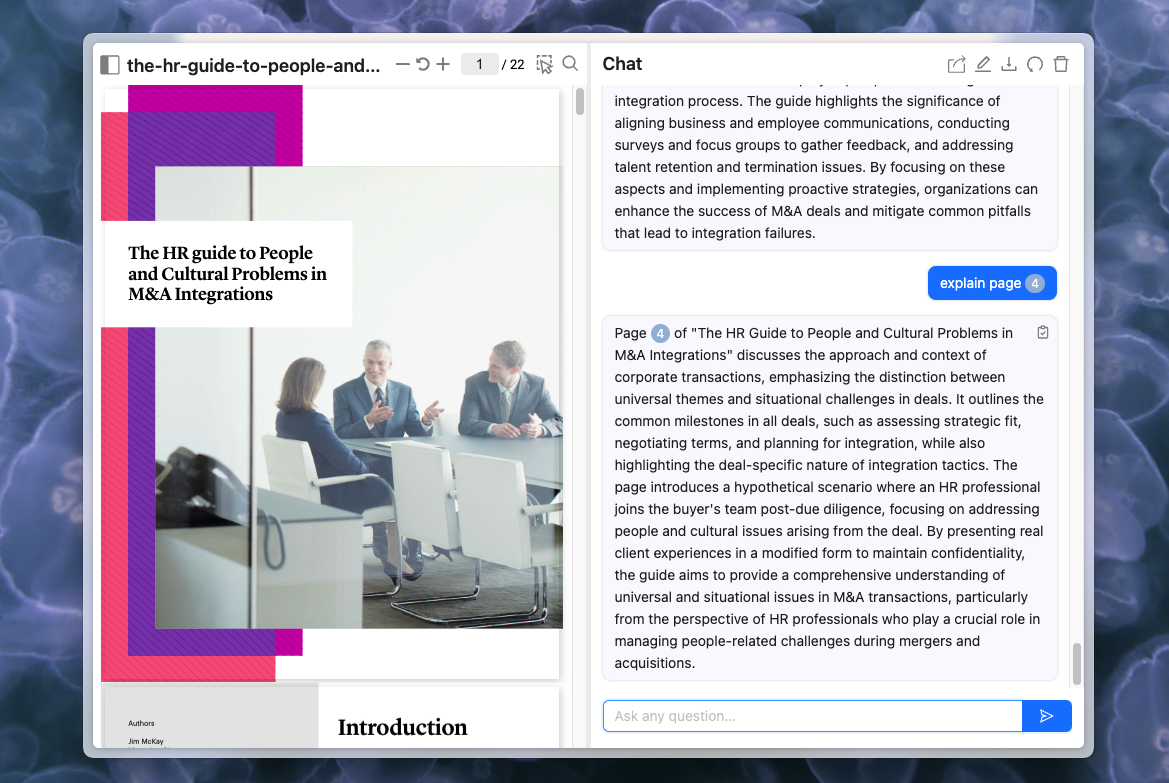Click the 'Authors' label in the PDF

pos(141,723)
